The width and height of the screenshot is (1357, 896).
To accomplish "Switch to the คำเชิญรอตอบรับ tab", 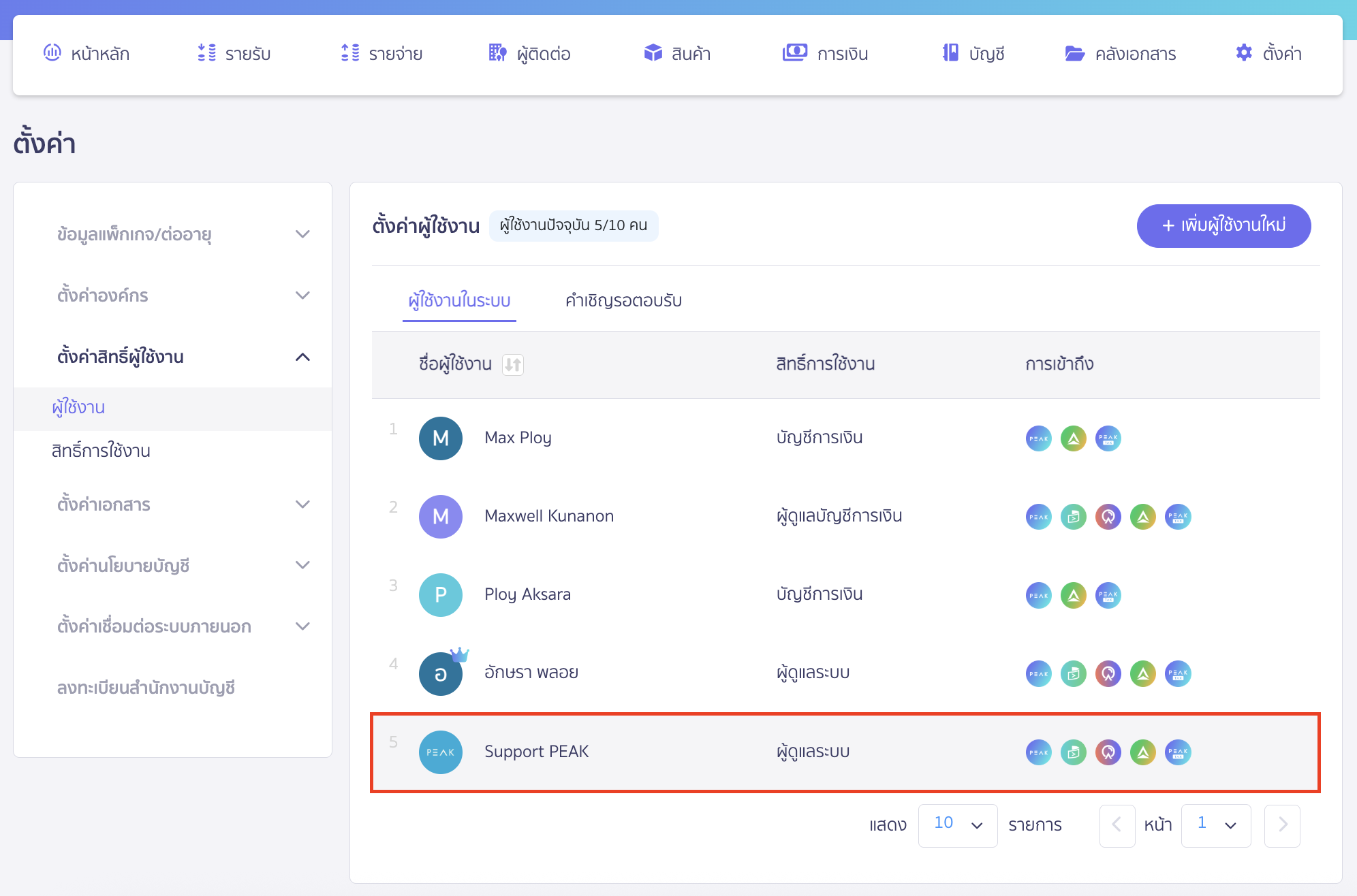I will [622, 300].
